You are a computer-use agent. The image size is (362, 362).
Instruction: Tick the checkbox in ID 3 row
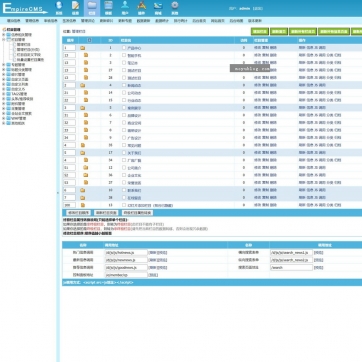click(x=124, y=63)
